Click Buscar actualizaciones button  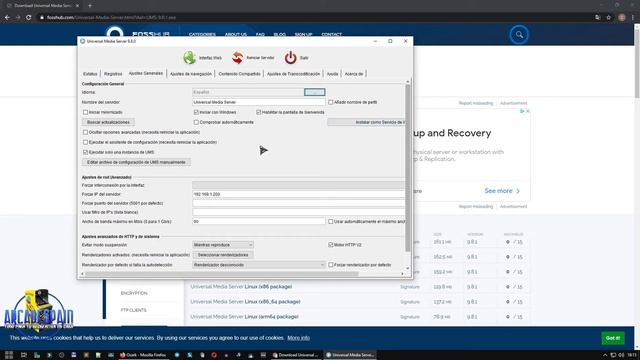click(x=108, y=122)
